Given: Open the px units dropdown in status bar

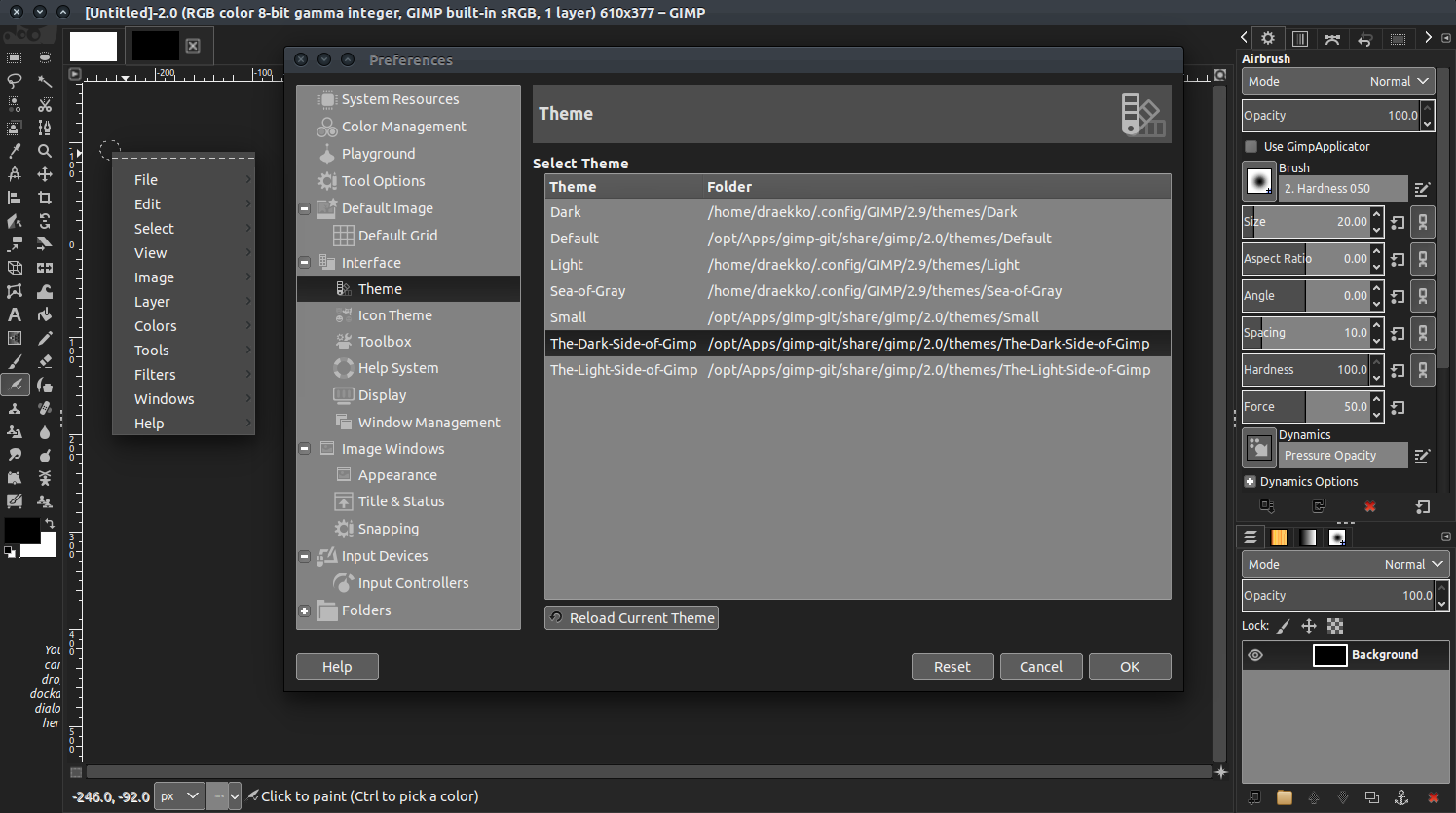Looking at the screenshot, I should click(180, 796).
